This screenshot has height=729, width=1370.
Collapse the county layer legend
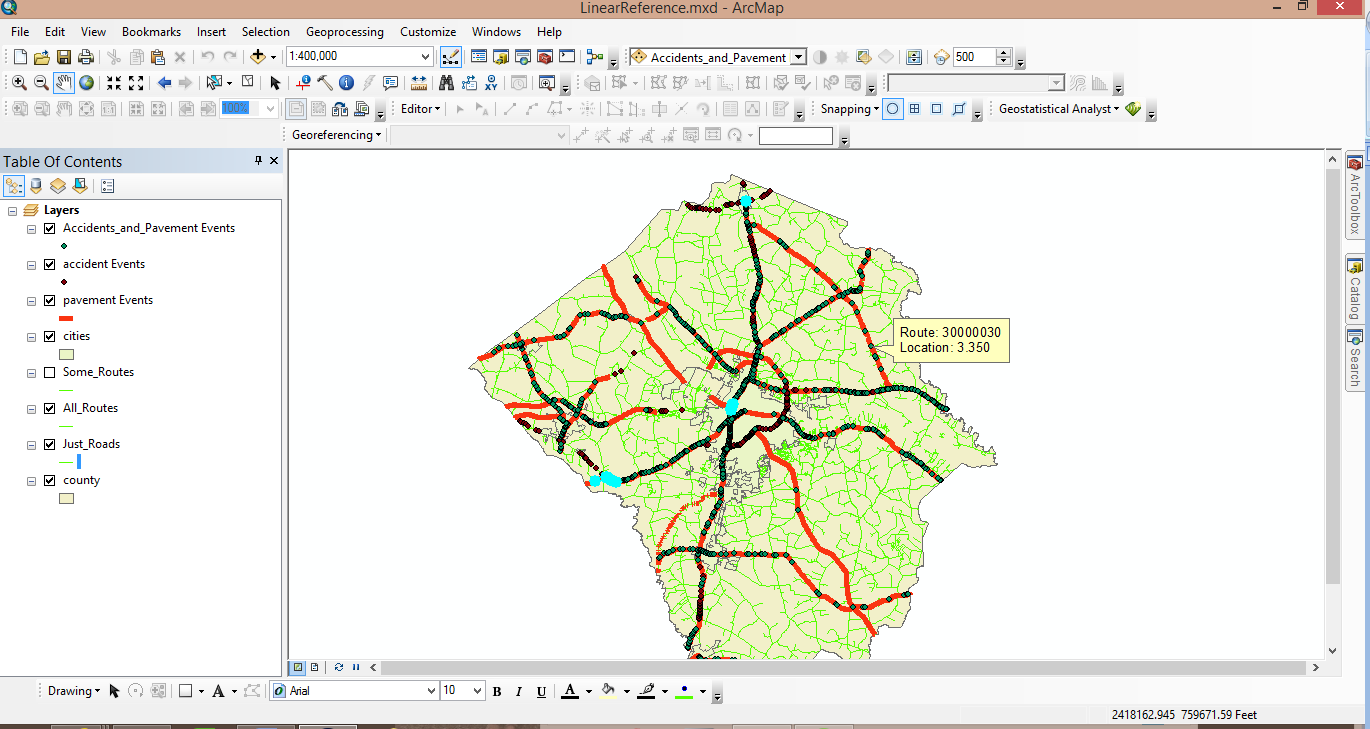click(x=32, y=481)
